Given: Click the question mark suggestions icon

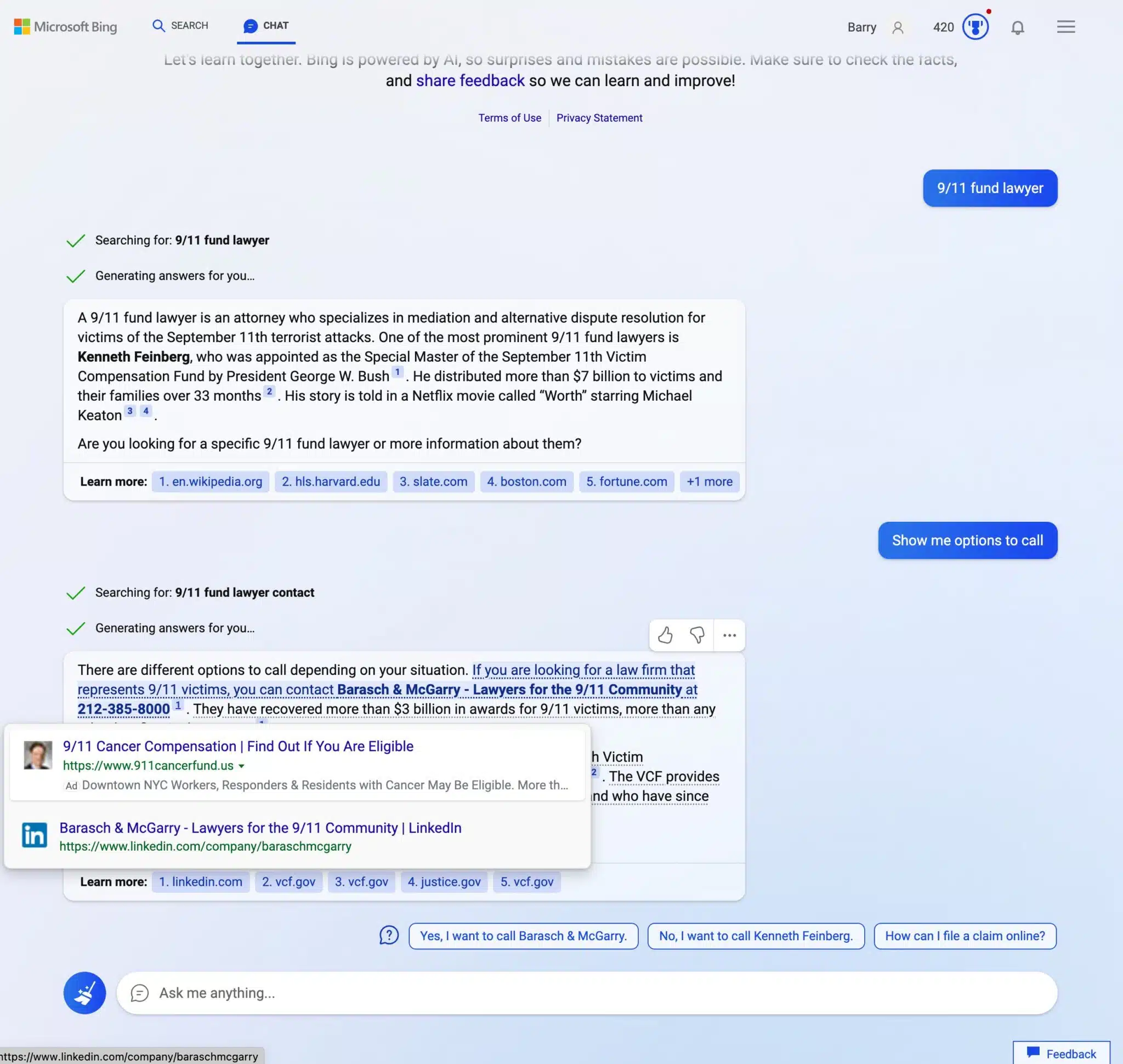Looking at the screenshot, I should coord(388,935).
